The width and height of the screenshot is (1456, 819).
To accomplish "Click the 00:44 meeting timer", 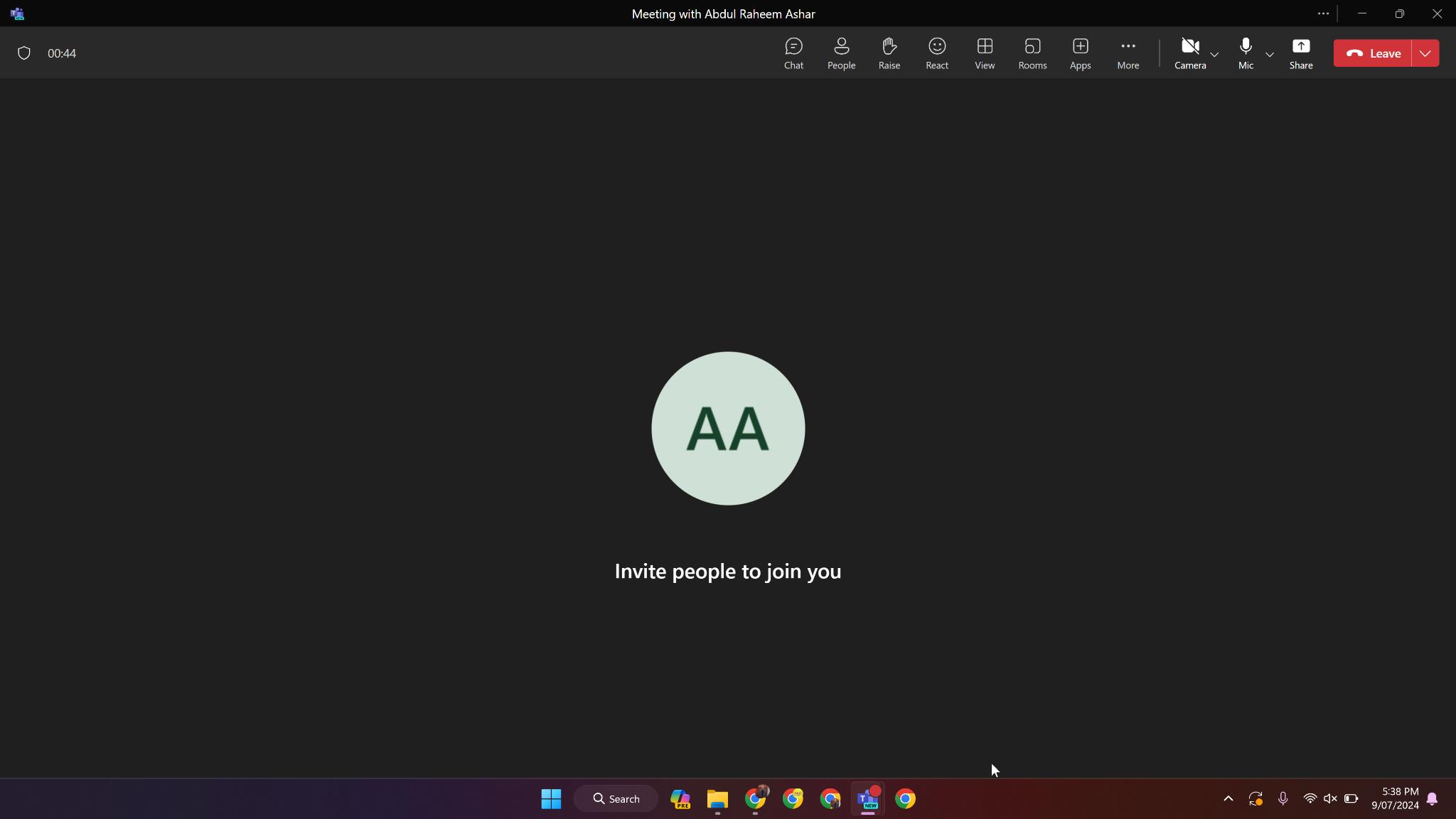I will click(62, 53).
